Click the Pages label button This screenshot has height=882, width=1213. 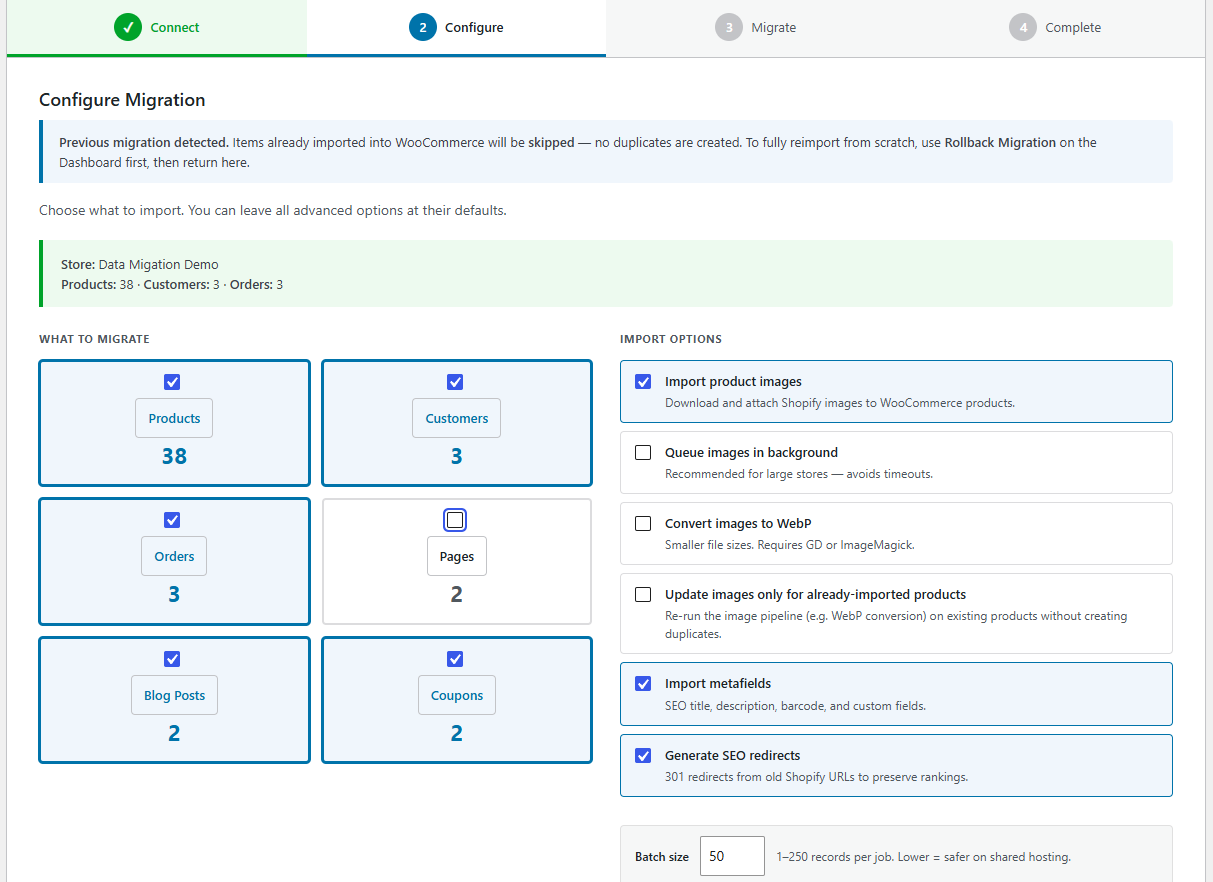[x=456, y=557]
